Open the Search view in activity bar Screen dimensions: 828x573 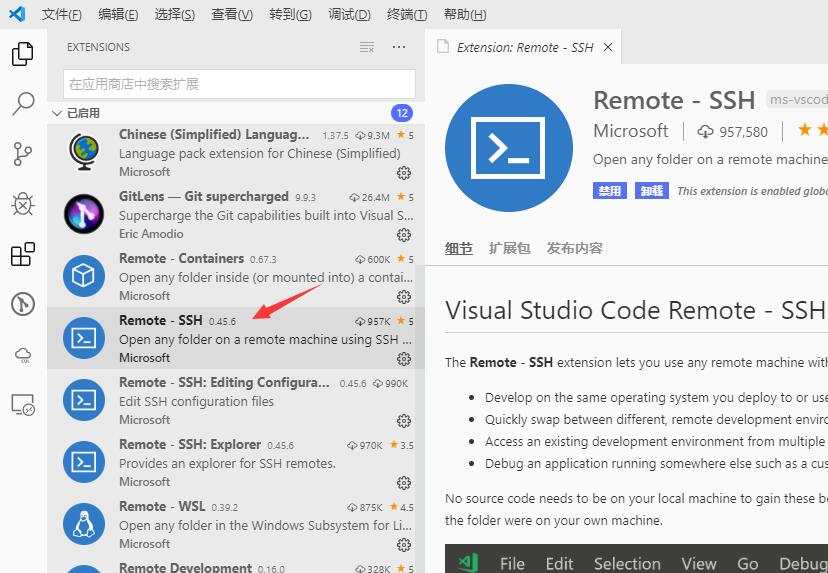(x=23, y=104)
